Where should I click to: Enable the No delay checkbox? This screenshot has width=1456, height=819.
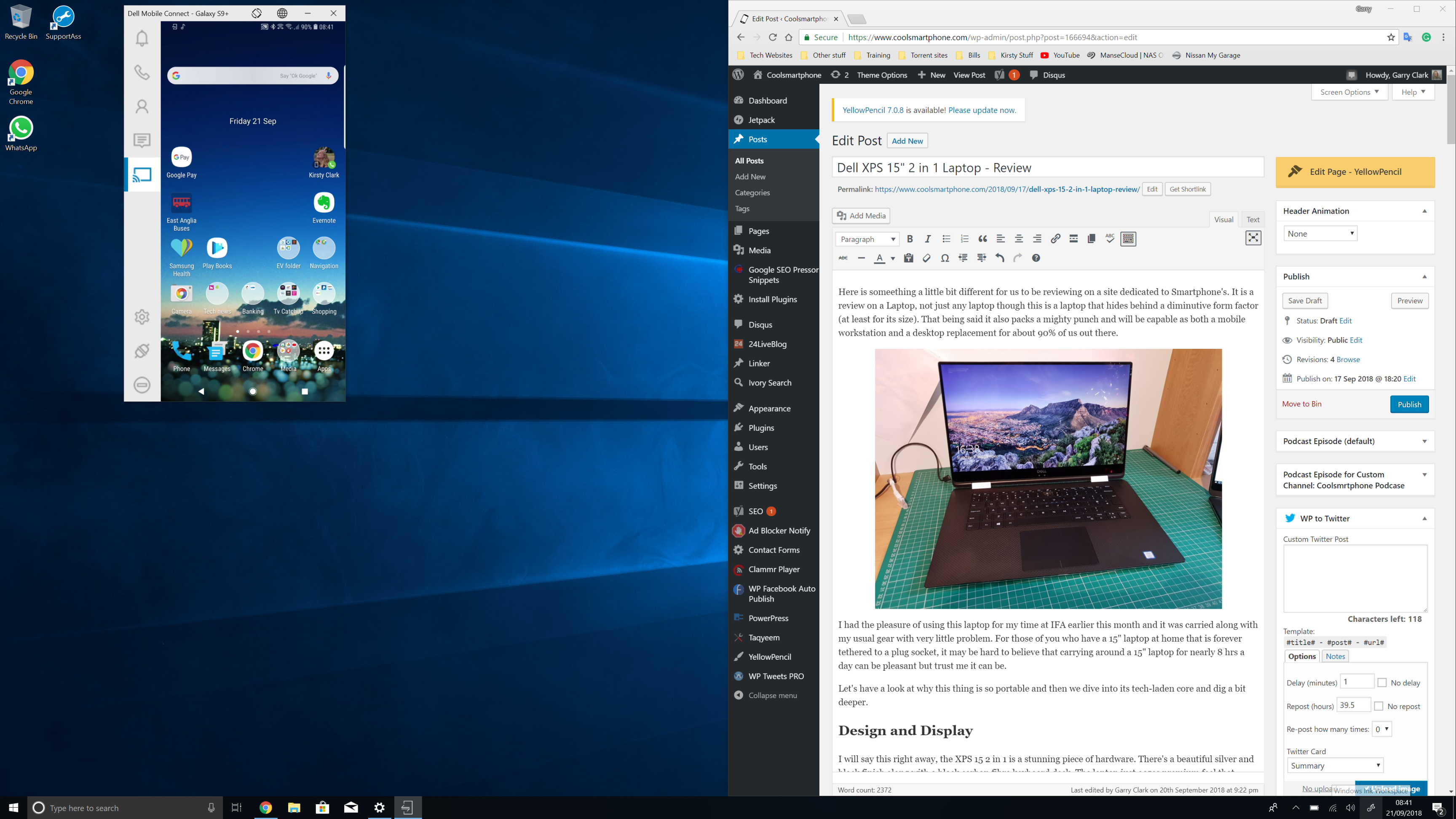pos(1382,683)
